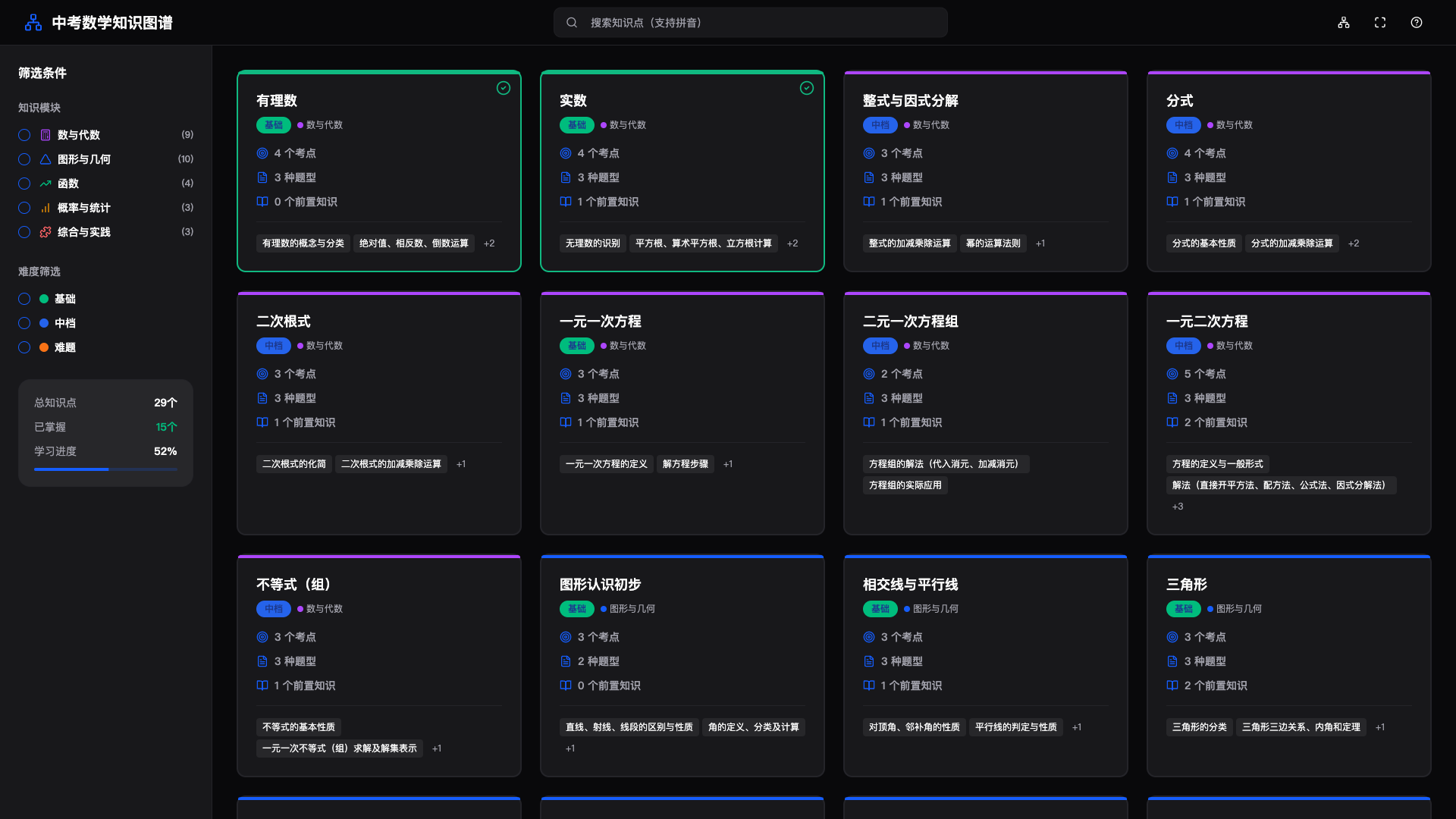The height and width of the screenshot is (819, 1456).
Task: Click the app logo network icon
Action: 32,23
